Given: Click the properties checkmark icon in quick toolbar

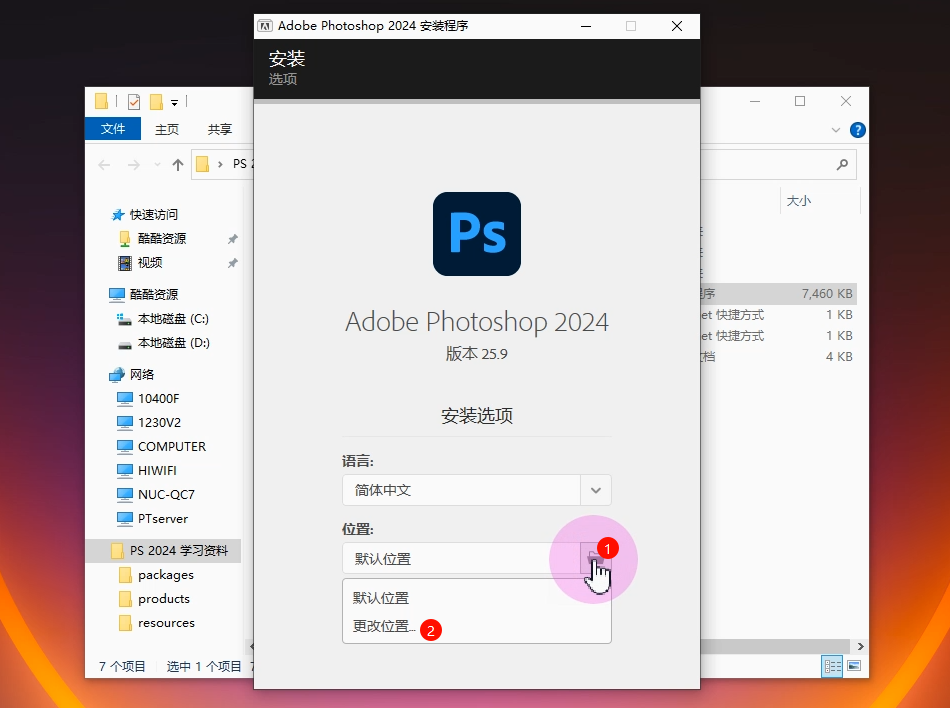Looking at the screenshot, I should [134, 101].
